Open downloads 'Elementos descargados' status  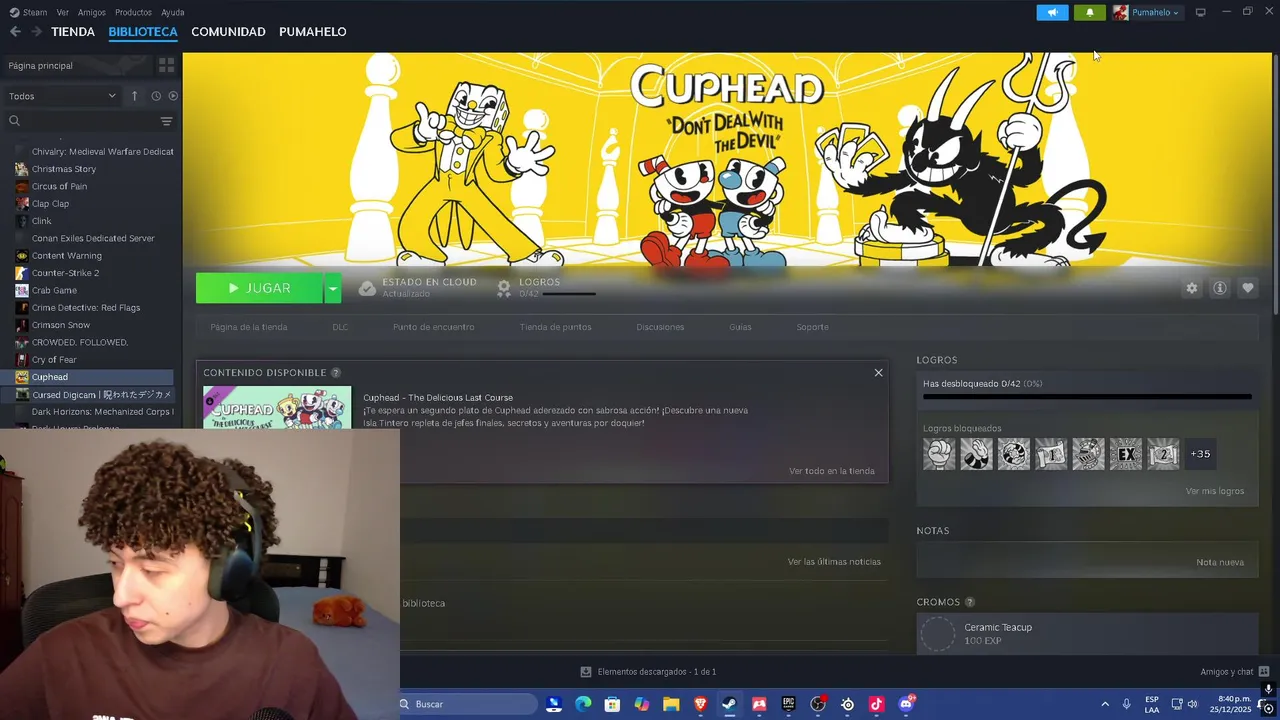(x=648, y=672)
